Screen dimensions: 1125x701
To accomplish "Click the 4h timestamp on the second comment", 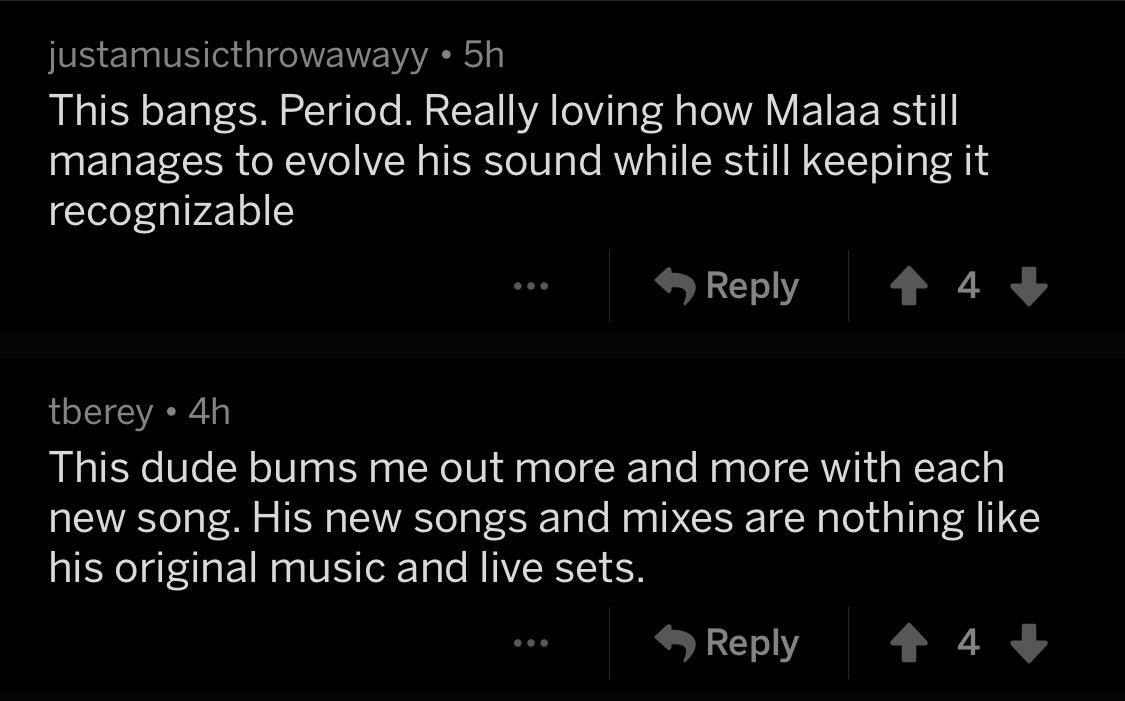I will click(209, 411).
